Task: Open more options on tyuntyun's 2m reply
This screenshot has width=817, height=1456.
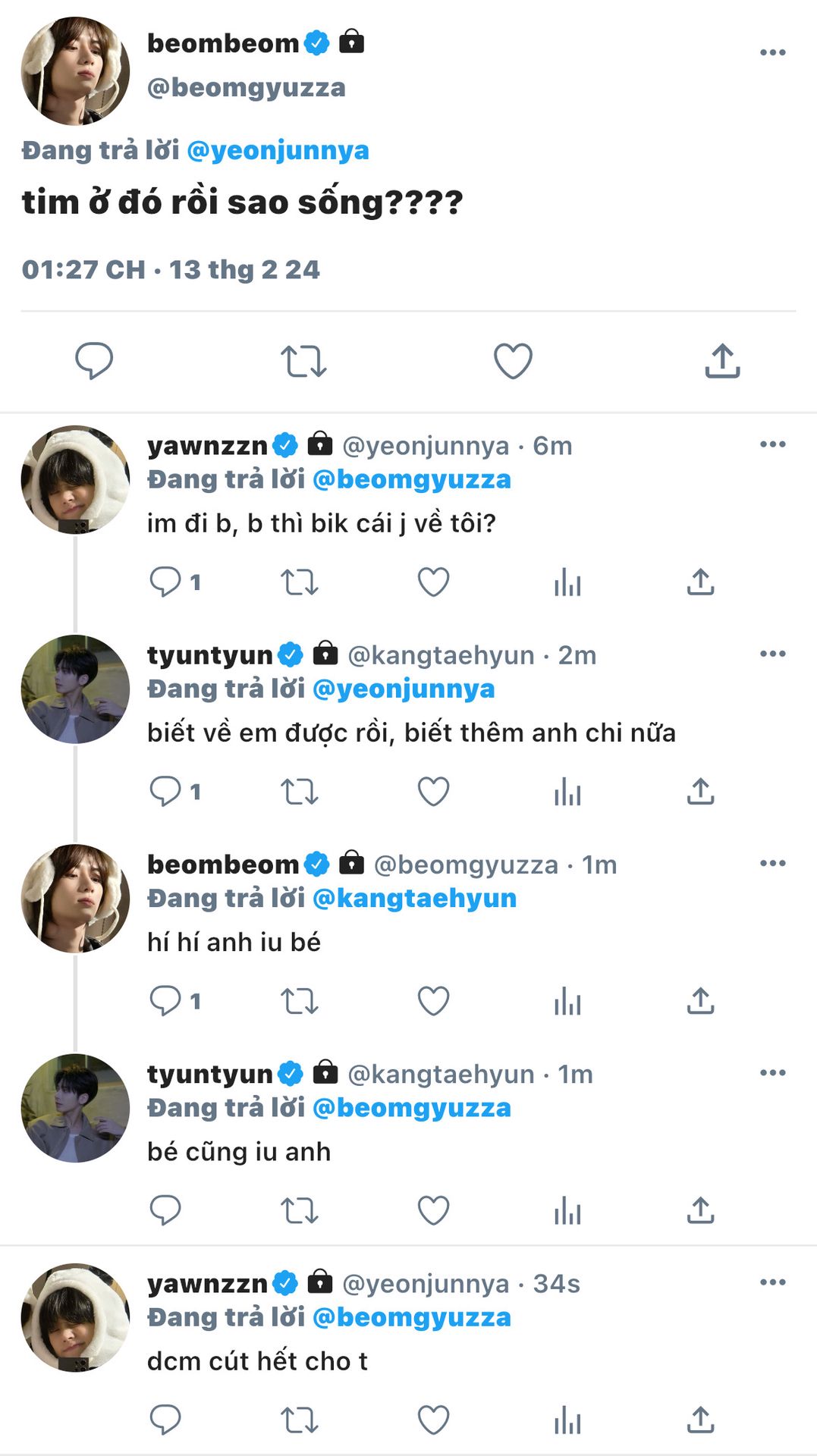Action: [772, 654]
